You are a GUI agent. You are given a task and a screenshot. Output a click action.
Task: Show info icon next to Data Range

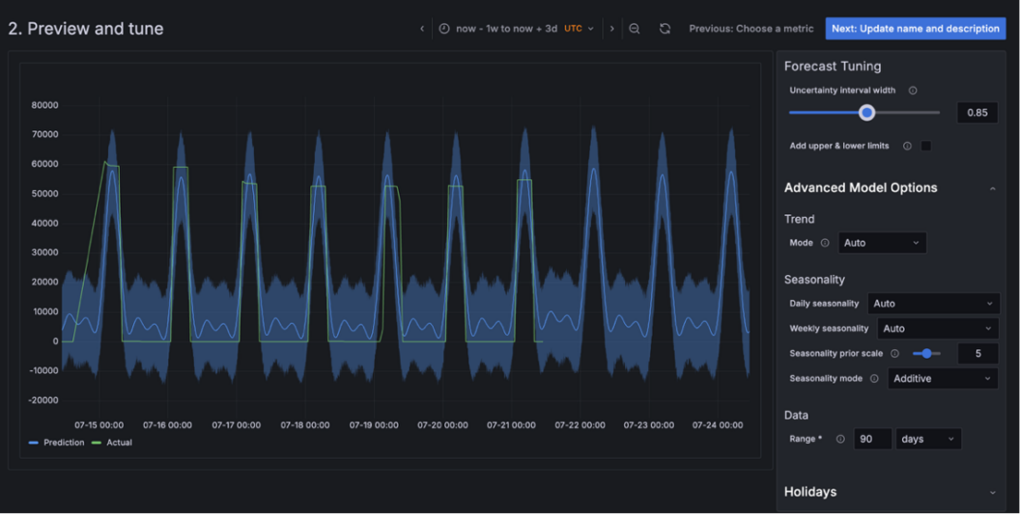coord(840,440)
